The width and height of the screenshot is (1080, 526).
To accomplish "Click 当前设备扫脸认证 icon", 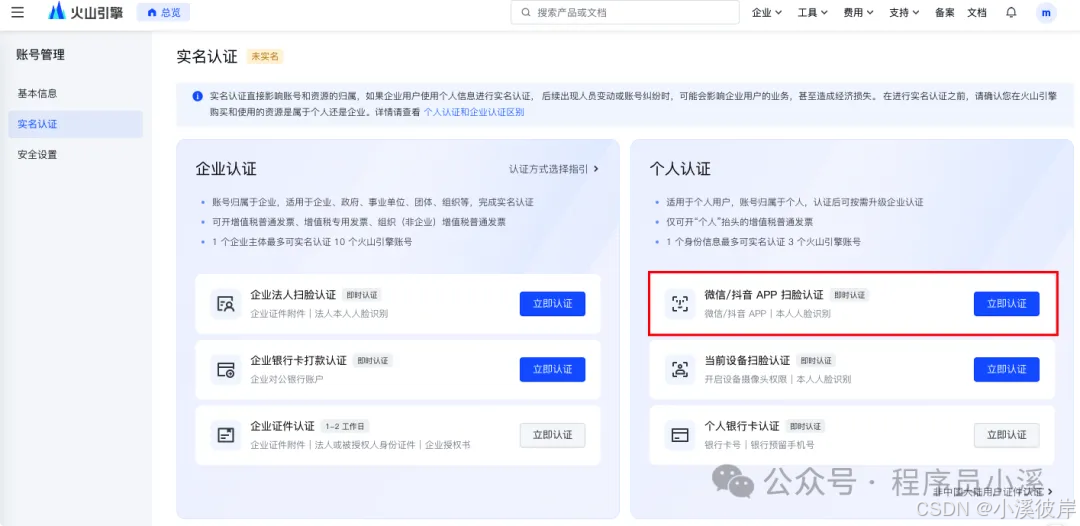I will (x=680, y=369).
